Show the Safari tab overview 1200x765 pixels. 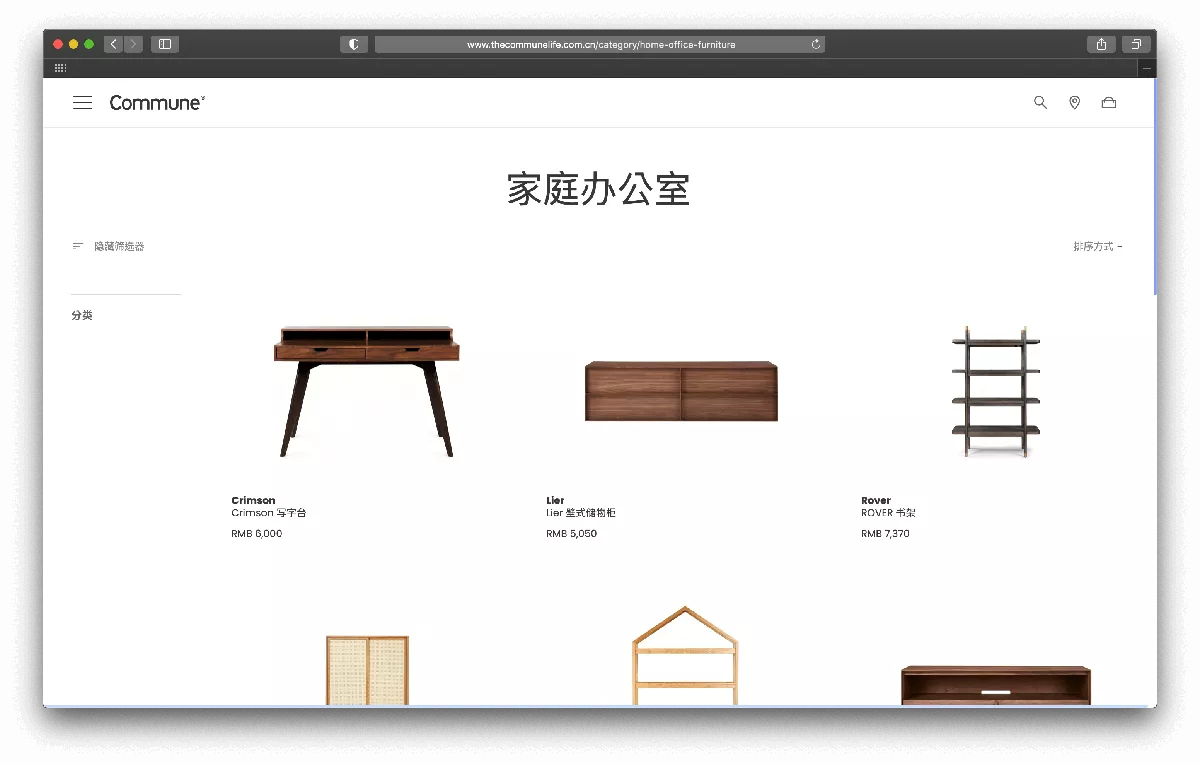[x=1137, y=44]
